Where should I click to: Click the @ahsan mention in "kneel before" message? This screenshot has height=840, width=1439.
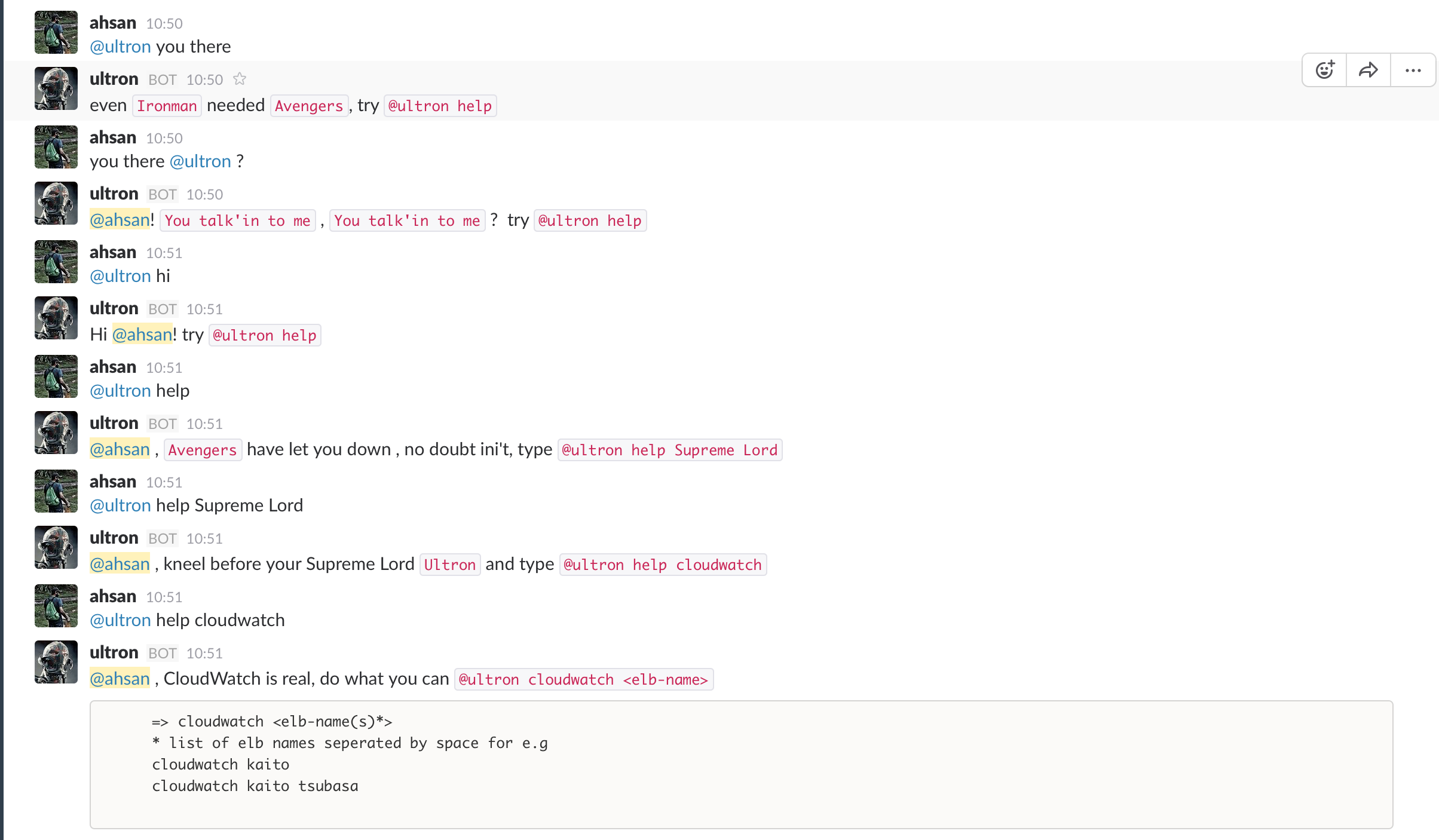pyautogui.click(x=120, y=564)
